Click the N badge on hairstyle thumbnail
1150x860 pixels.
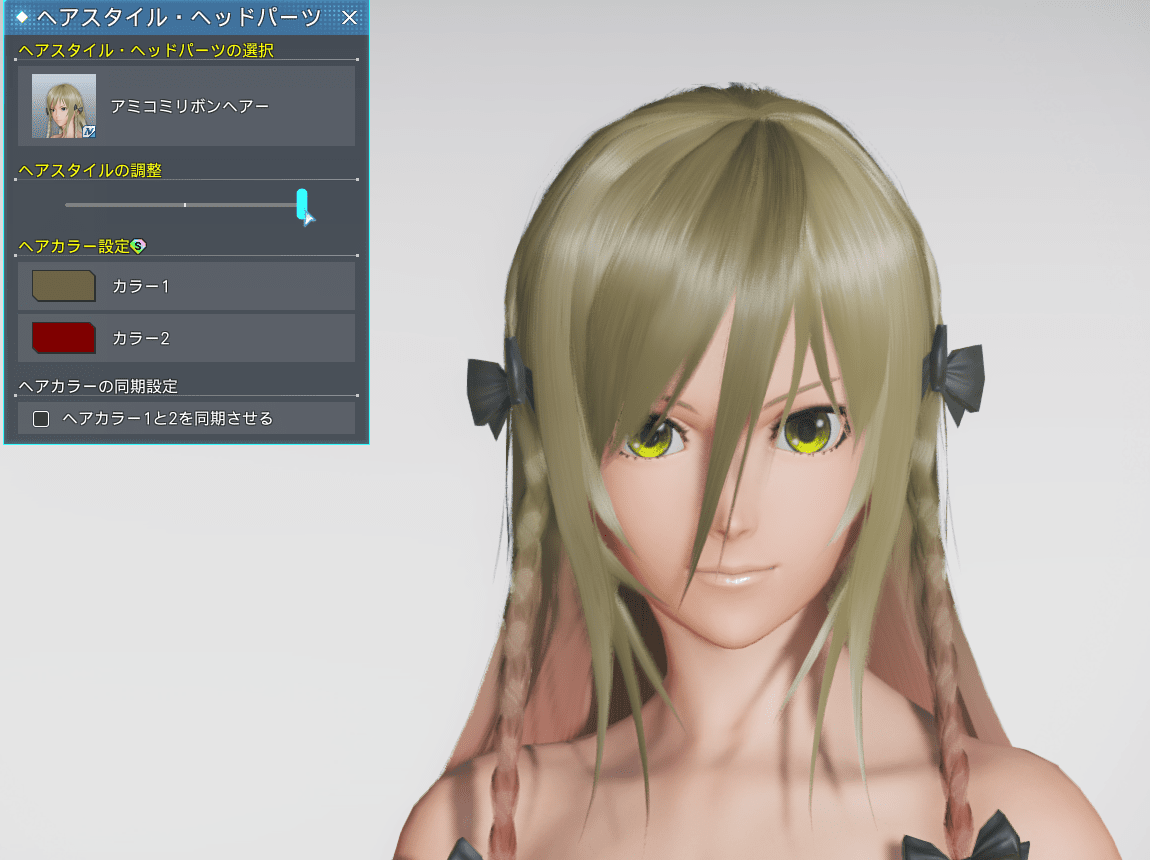[89, 131]
